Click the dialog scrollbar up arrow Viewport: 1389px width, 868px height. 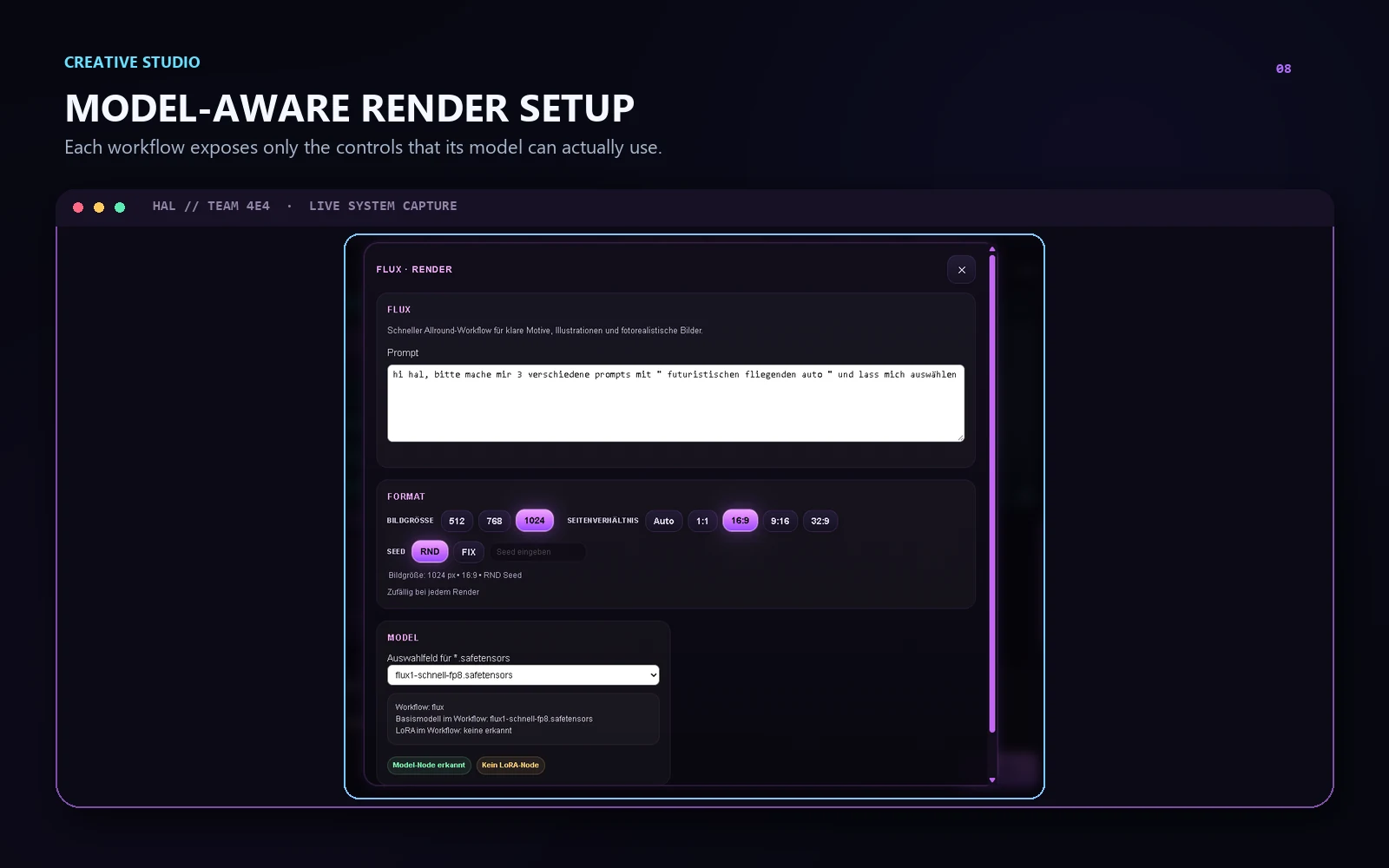click(x=992, y=249)
